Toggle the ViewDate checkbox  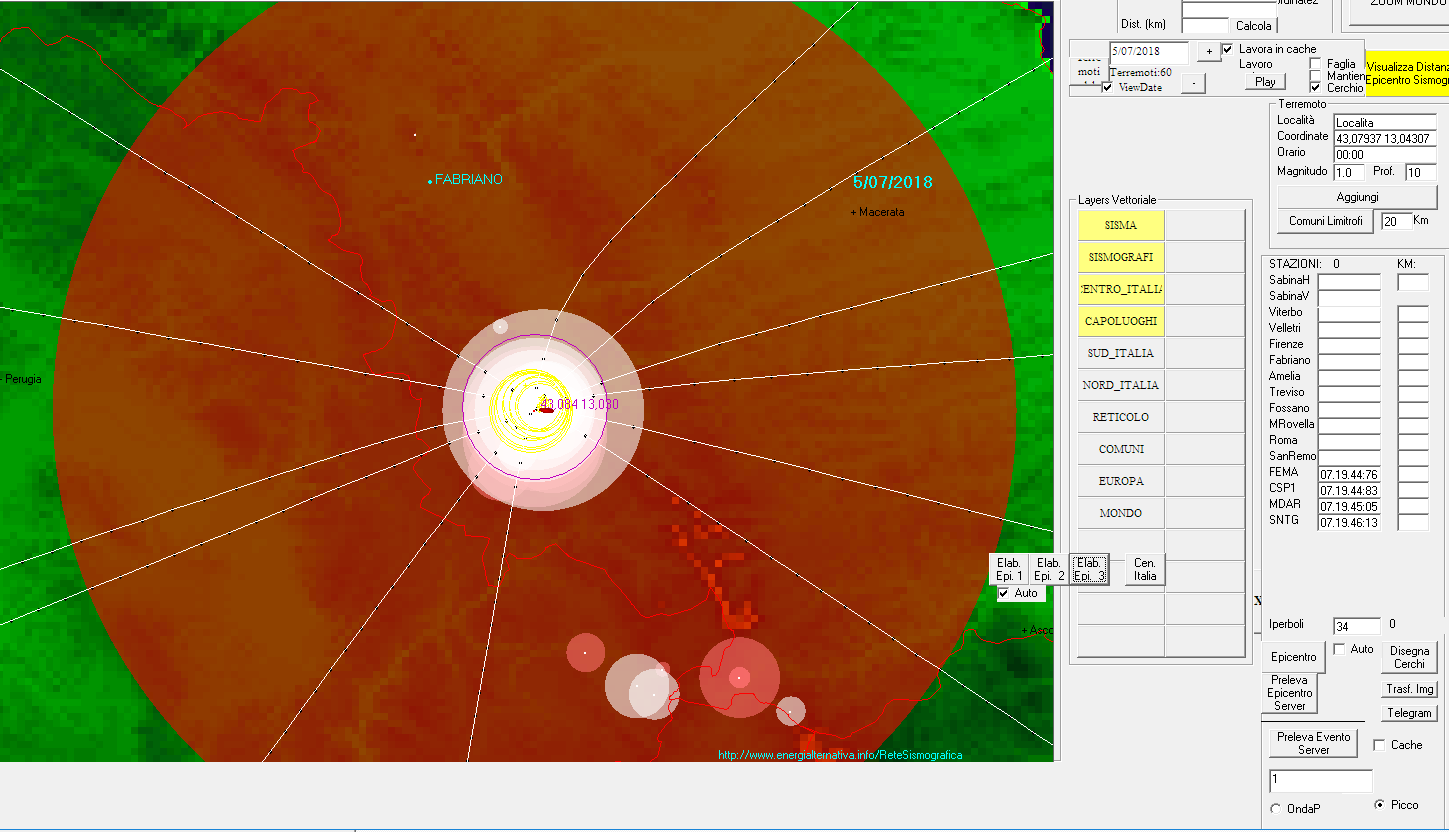1108,87
